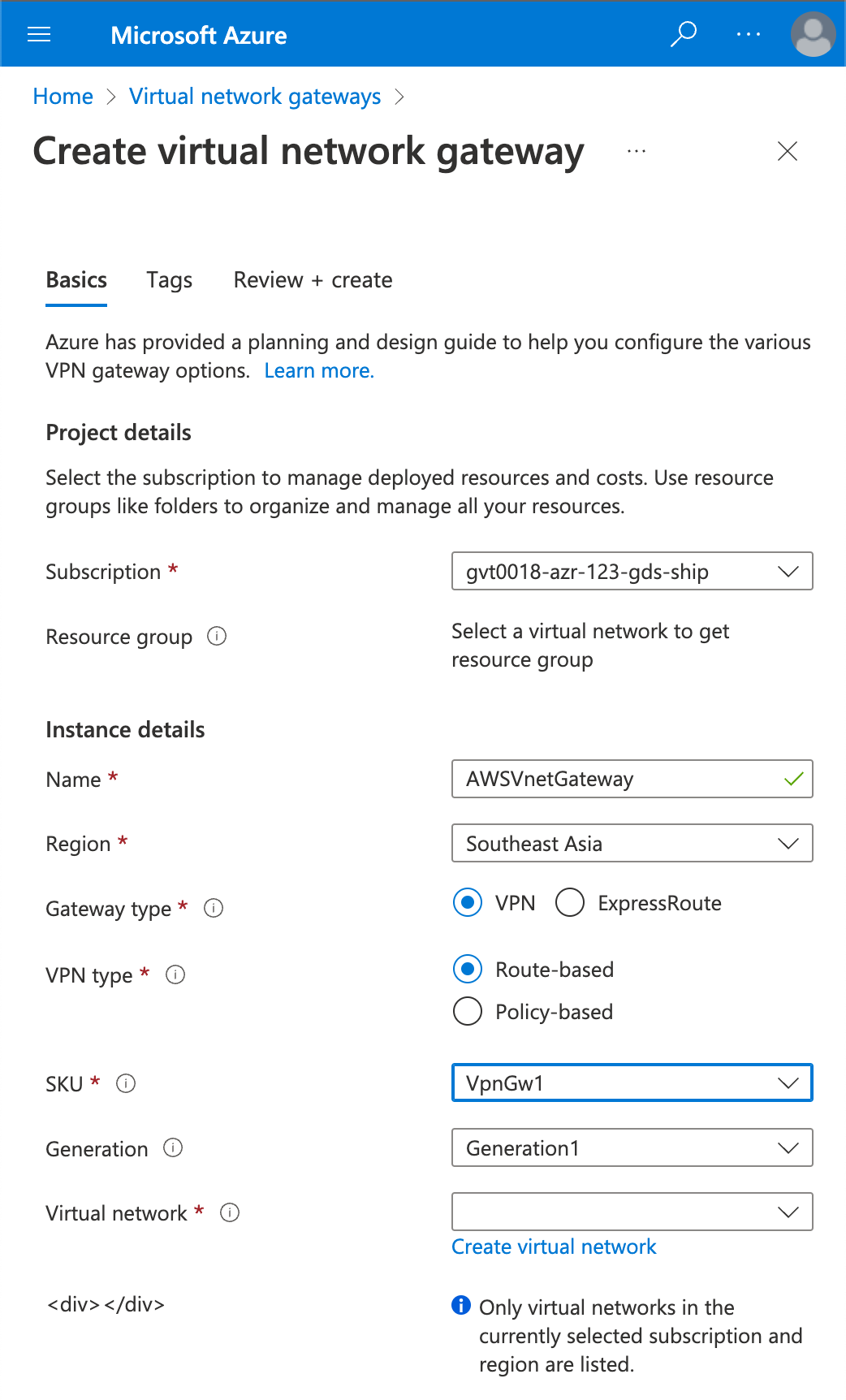Go to the Review + create tab
The width and height of the screenshot is (846, 1400).
tap(313, 280)
